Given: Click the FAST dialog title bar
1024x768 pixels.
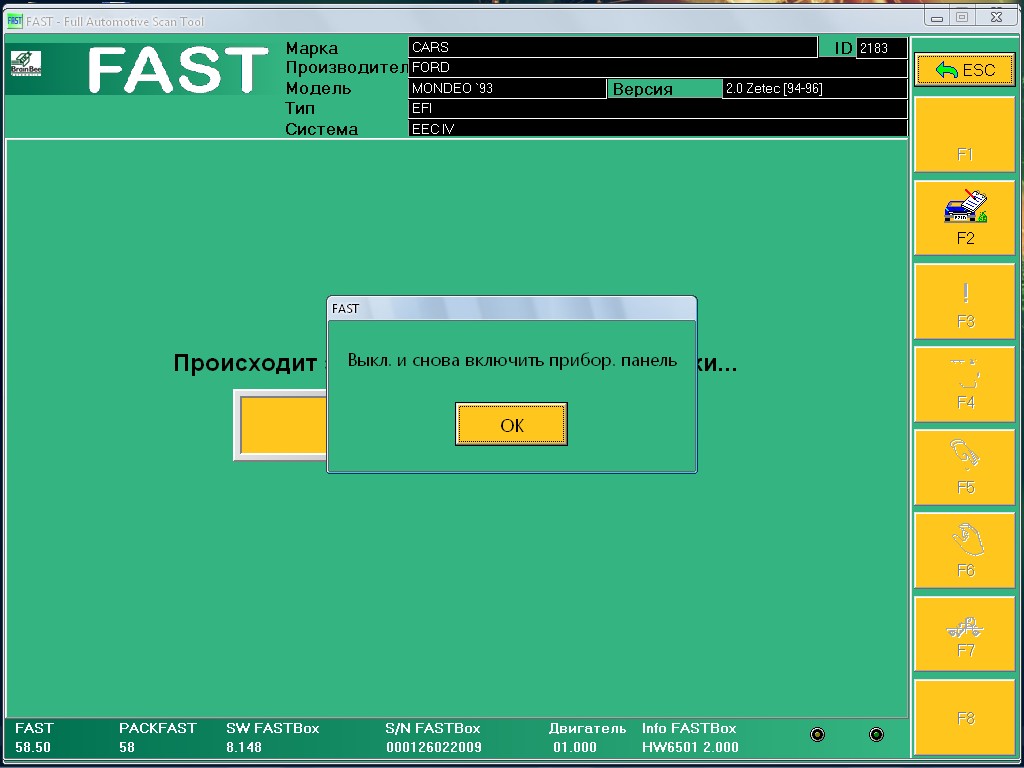Looking at the screenshot, I should [x=512, y=308].
